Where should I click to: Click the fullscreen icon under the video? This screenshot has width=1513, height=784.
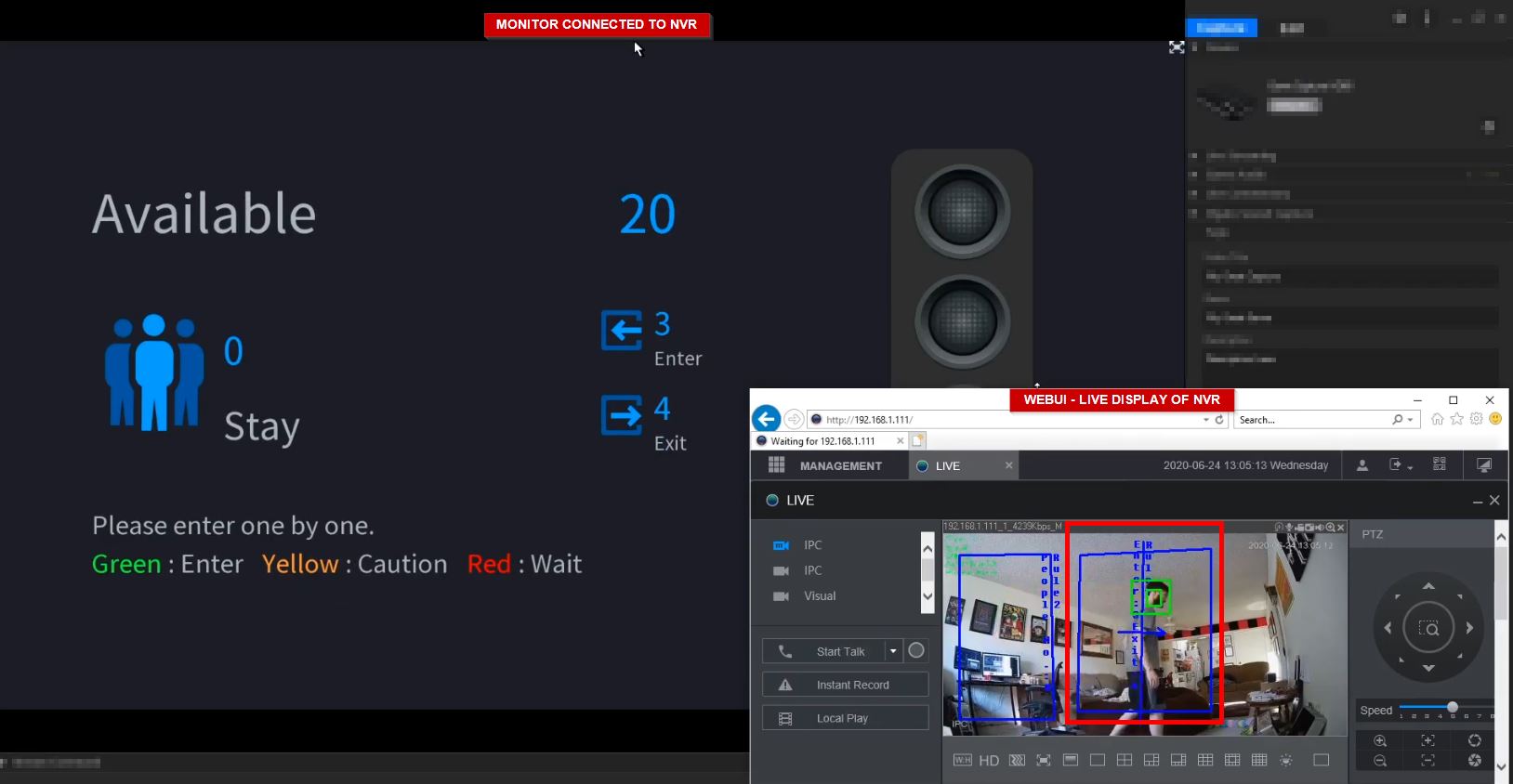point(1044,760)
